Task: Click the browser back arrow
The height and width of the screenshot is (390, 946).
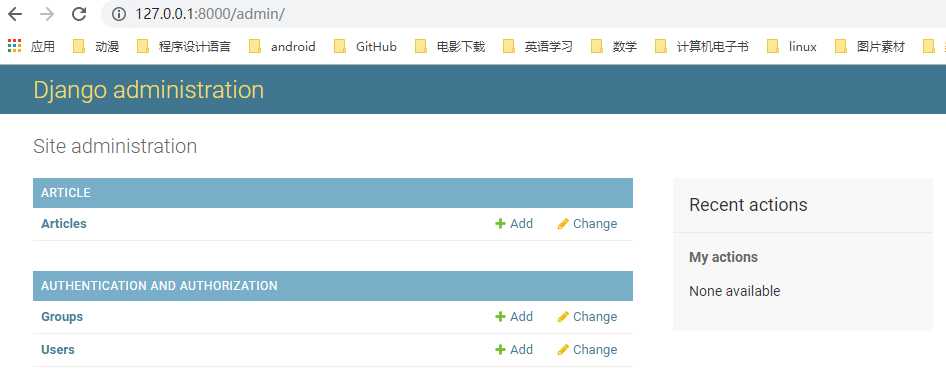Action: pos(15,14)
